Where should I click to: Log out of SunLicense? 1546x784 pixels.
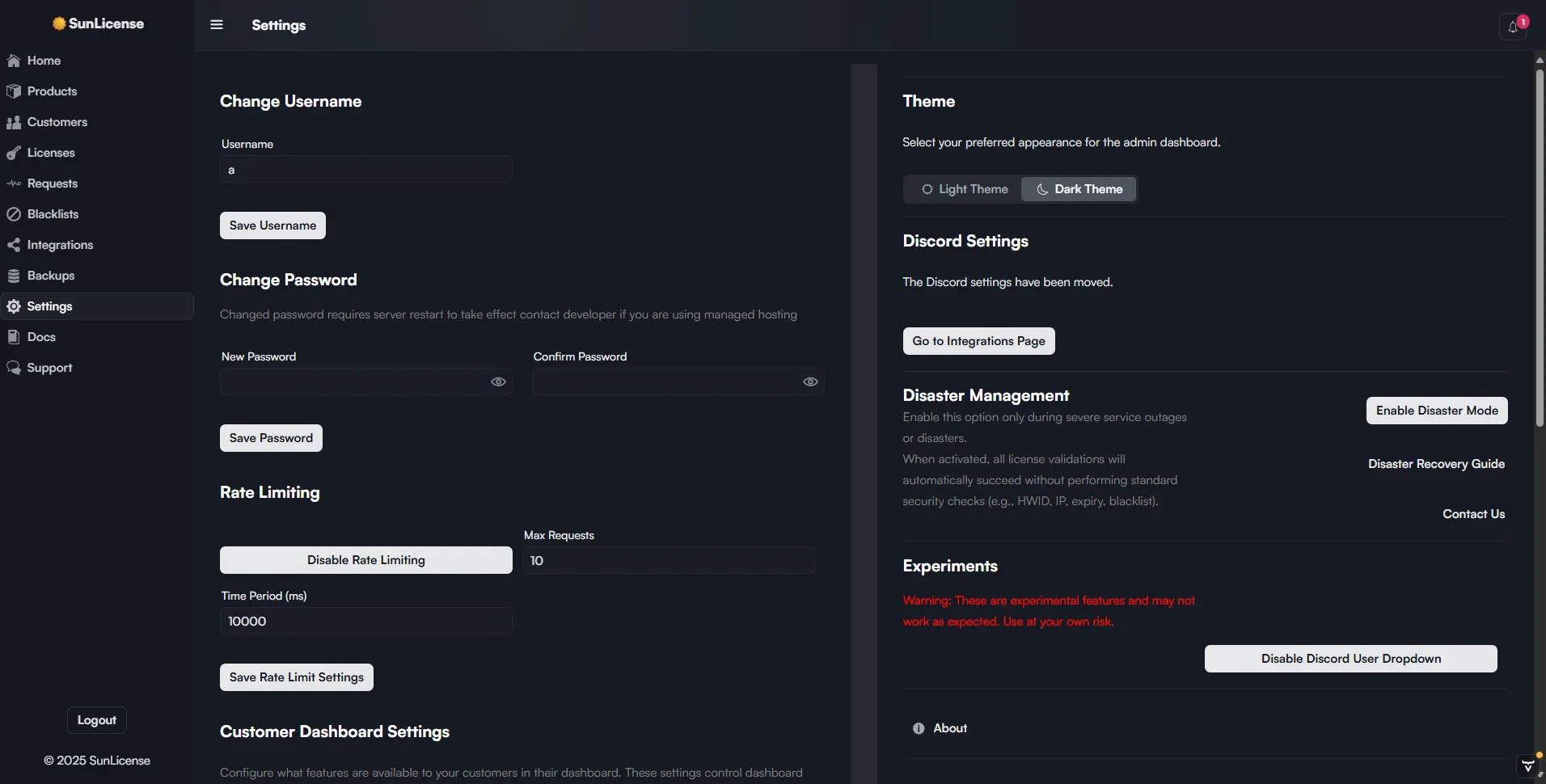coord(97,720)
